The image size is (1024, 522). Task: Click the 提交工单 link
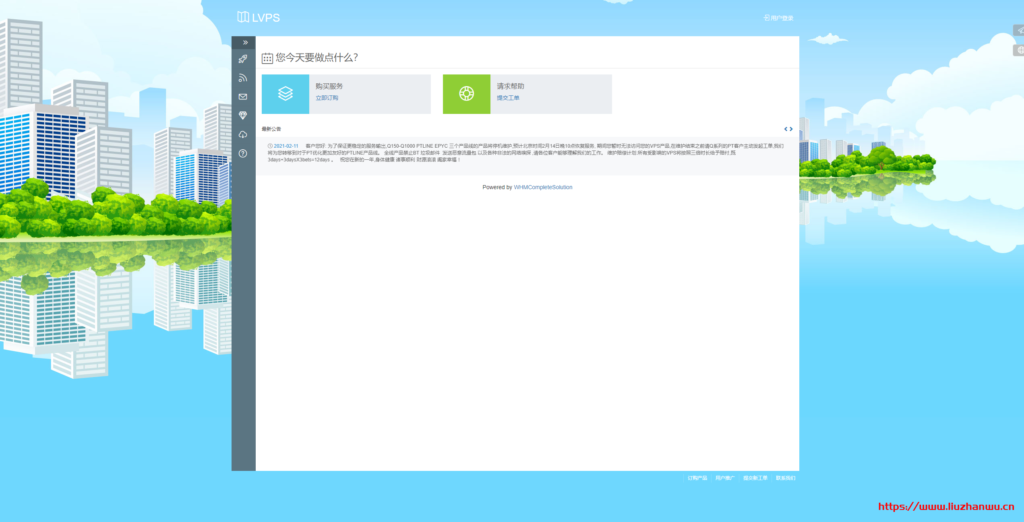507,98
